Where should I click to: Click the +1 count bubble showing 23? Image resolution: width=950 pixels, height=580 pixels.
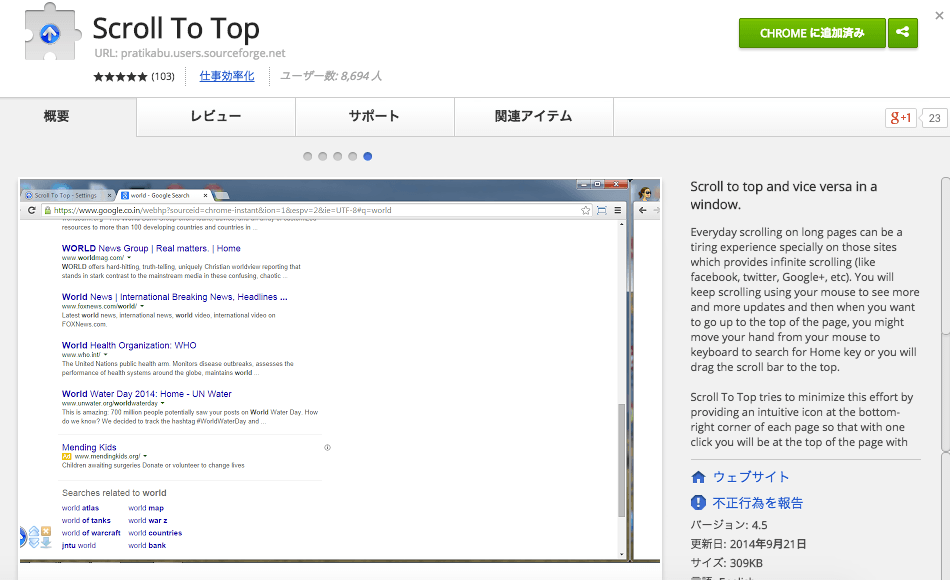[934, 118]
